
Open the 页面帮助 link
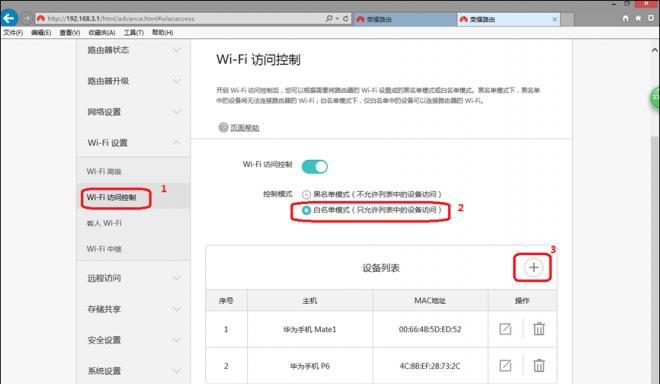click(245, 128)
